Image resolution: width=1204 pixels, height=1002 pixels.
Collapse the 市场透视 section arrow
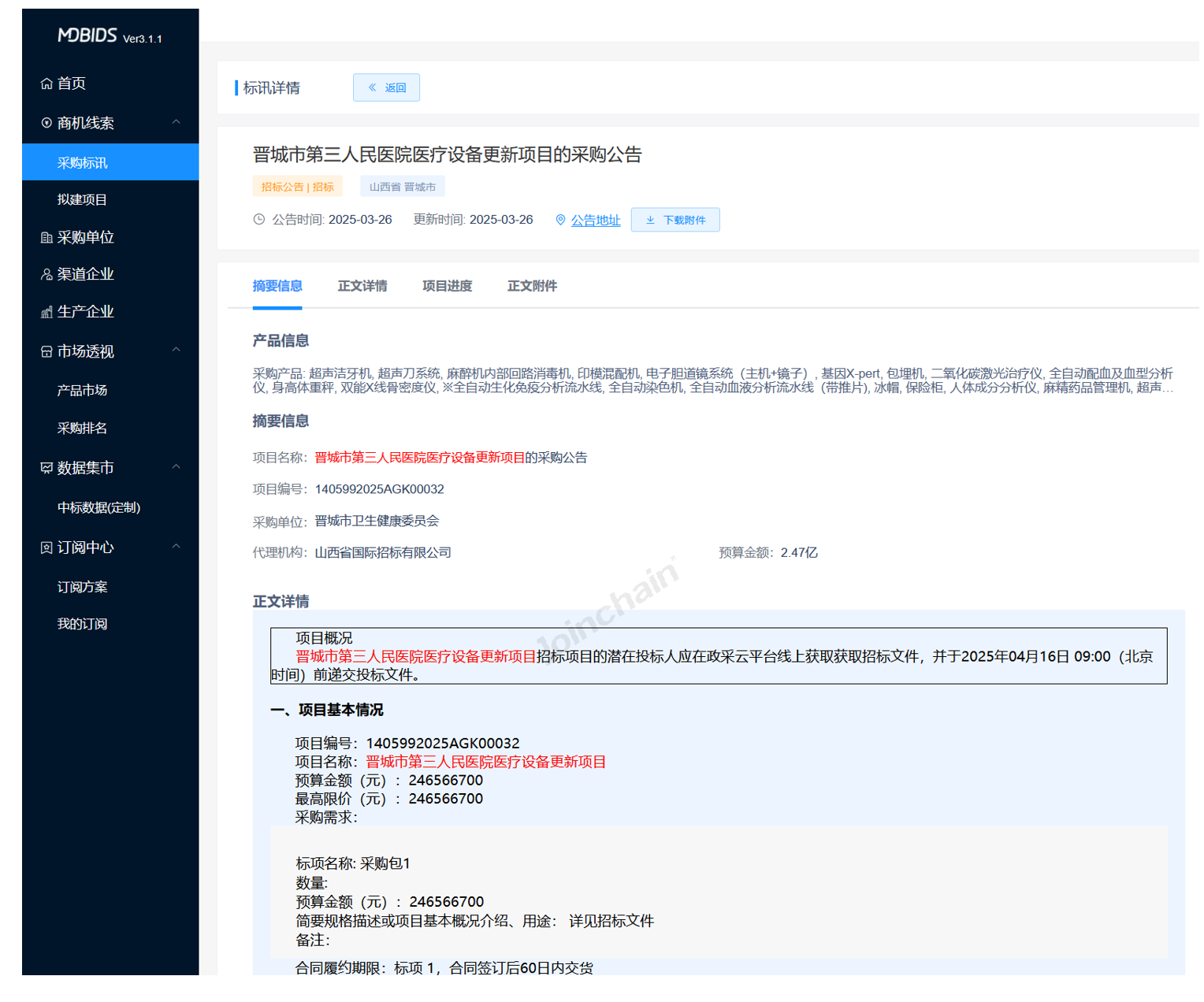click(177, 350)
